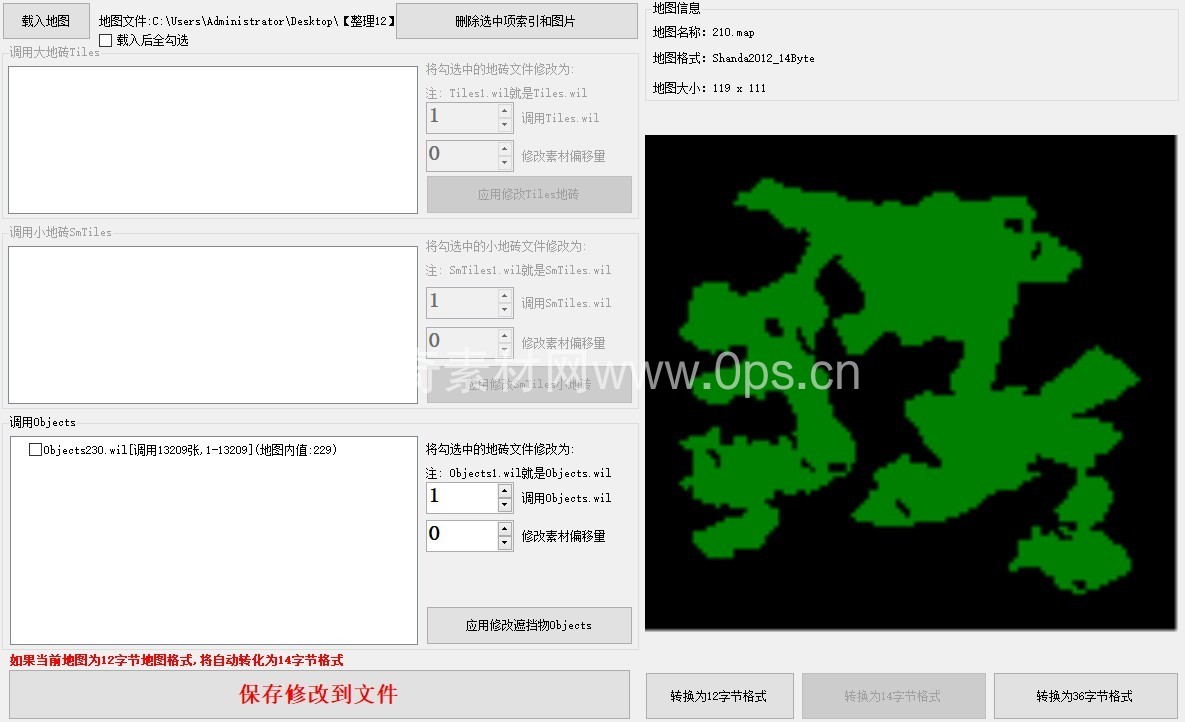Click inside the 调用大地砖Tiles list box
1185x722 pixels.
coord(212,140)
